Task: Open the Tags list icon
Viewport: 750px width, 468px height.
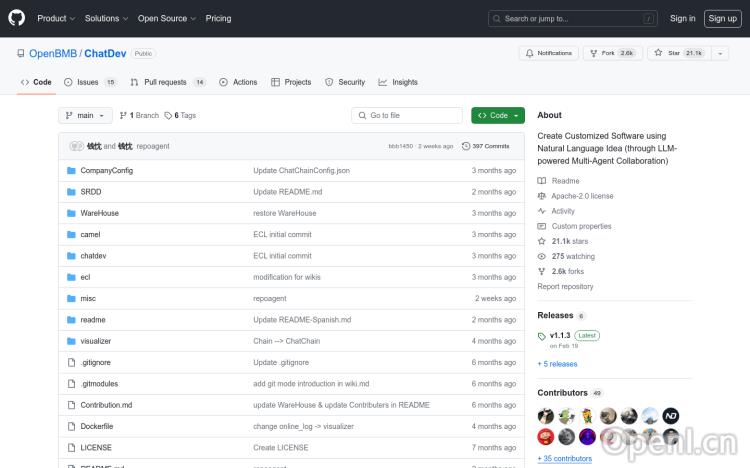Action: coord(169,116)
